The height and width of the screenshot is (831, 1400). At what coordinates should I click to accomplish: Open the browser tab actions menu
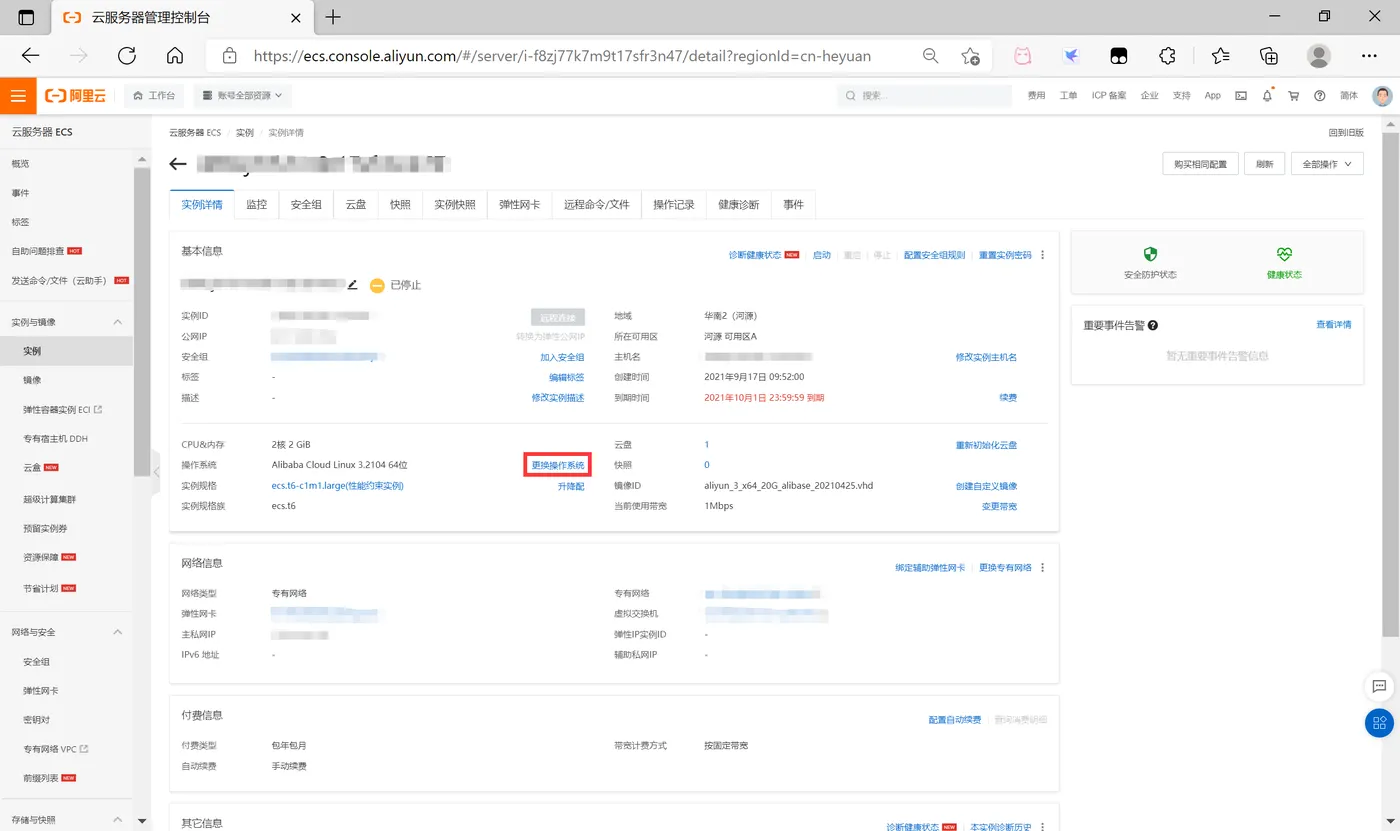click(x=27, y=18)
